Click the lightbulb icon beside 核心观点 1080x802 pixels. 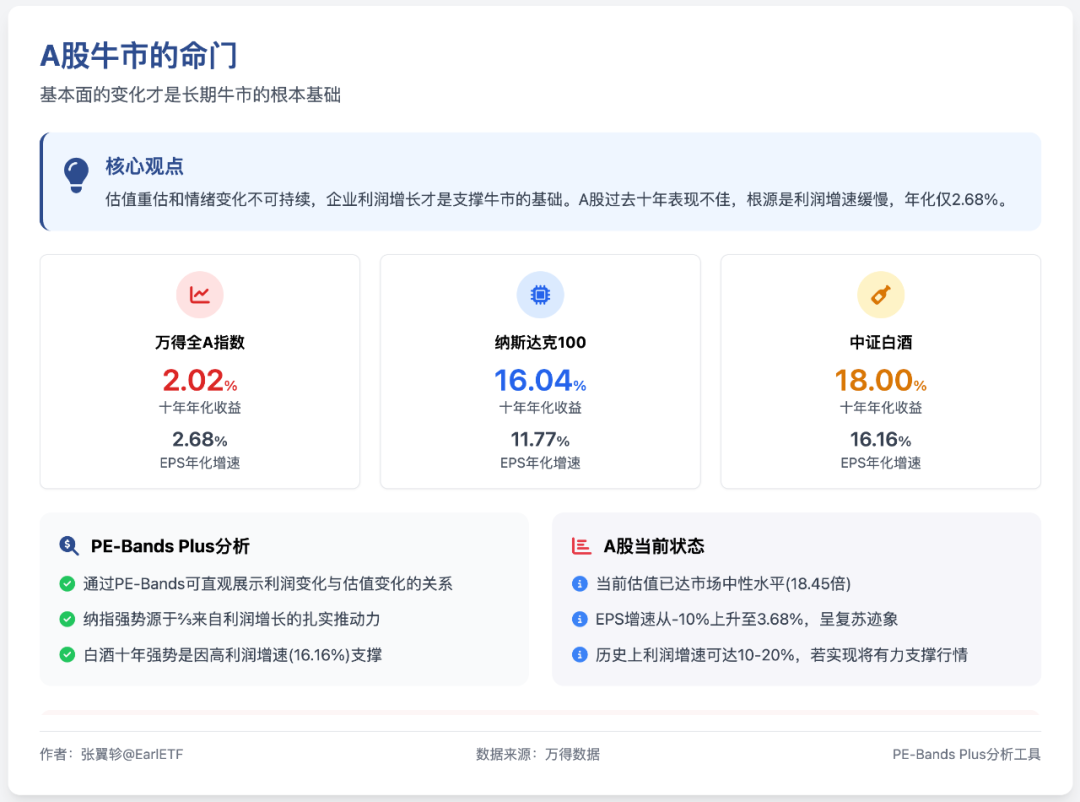point(76,175)
